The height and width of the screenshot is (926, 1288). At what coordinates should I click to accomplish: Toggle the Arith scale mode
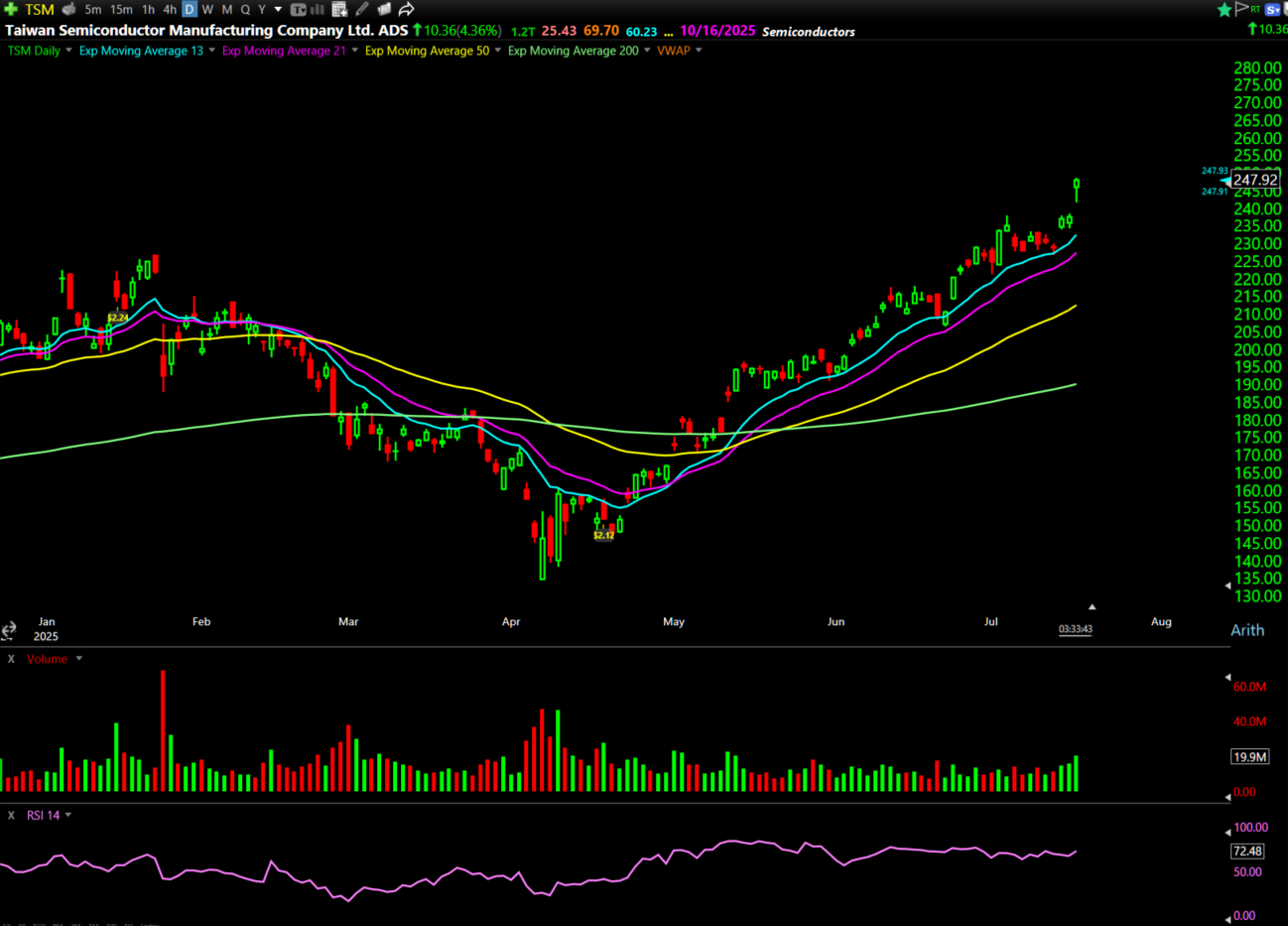1247,630
